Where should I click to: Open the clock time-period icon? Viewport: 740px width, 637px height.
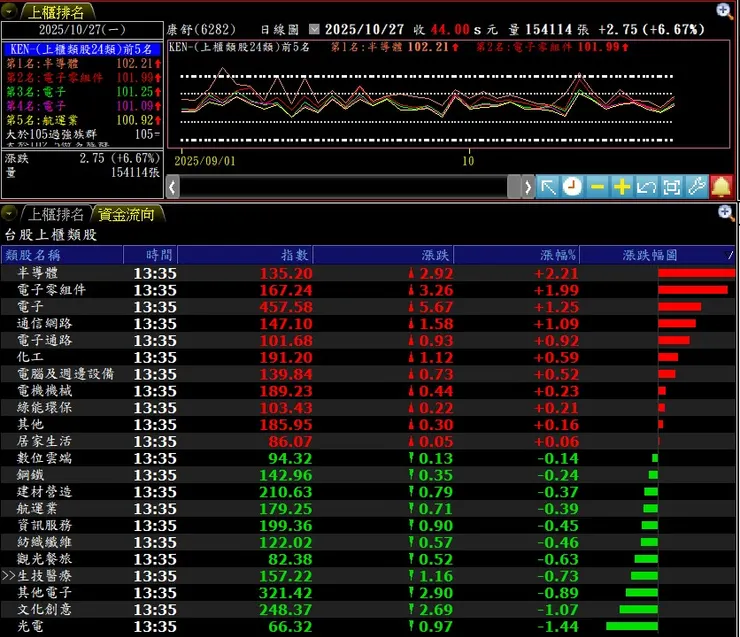tap(572, 187)
